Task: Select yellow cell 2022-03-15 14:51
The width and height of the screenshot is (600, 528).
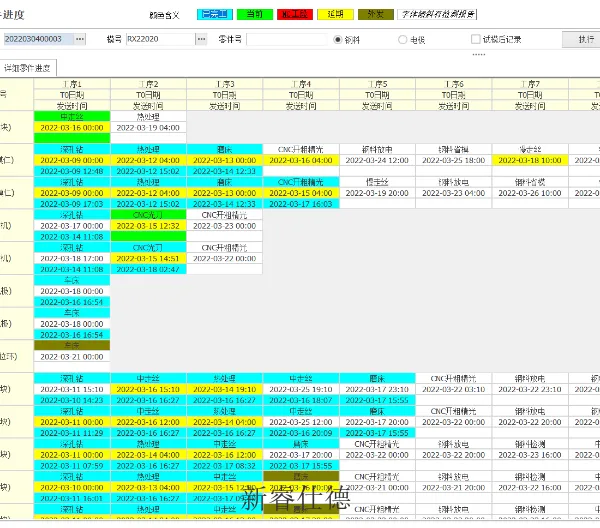Action: point(148,258)
